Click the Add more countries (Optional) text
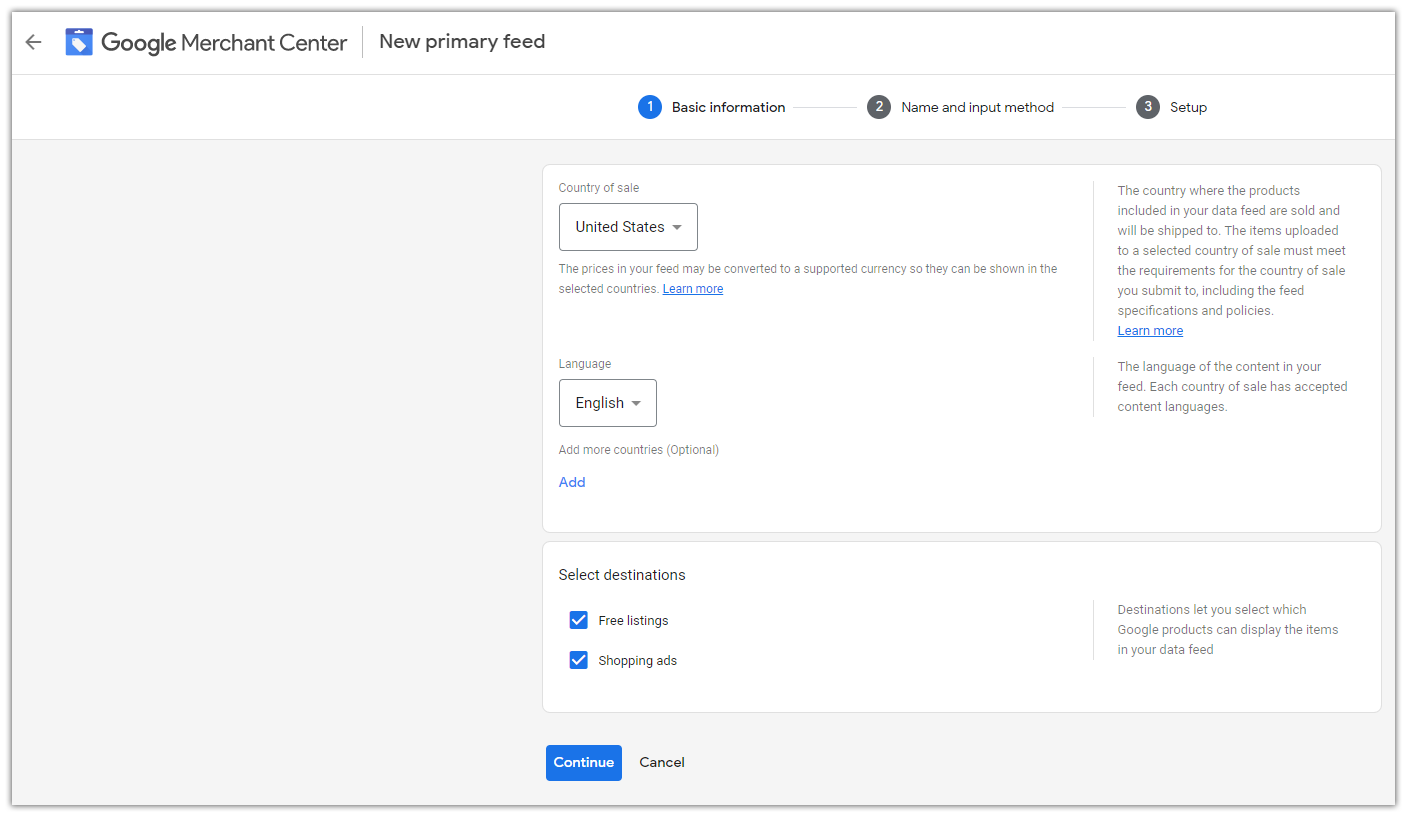This screenshot has width=1407, height=817. 639,450
